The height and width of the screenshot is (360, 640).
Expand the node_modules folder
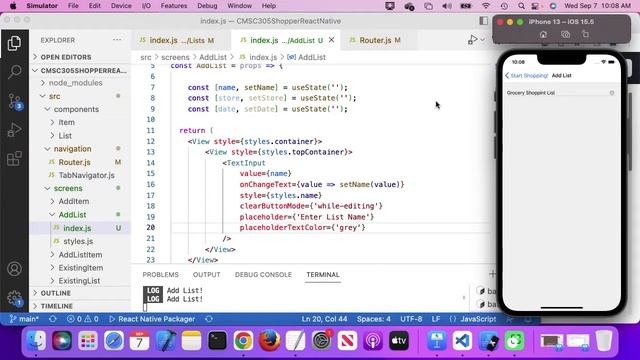(x=76, y=83)
